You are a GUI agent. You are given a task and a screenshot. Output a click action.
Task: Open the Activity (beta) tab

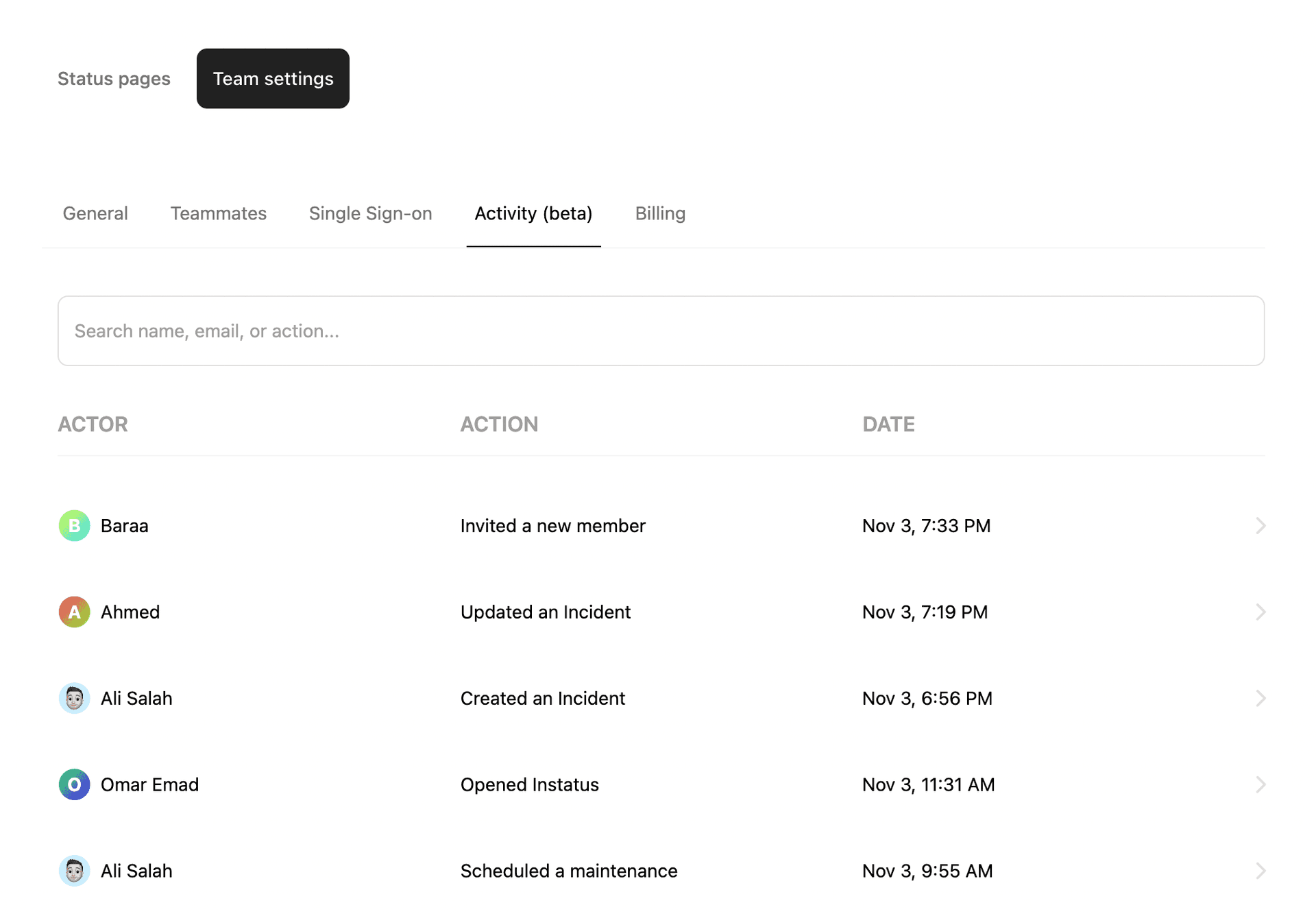[533, 213]
